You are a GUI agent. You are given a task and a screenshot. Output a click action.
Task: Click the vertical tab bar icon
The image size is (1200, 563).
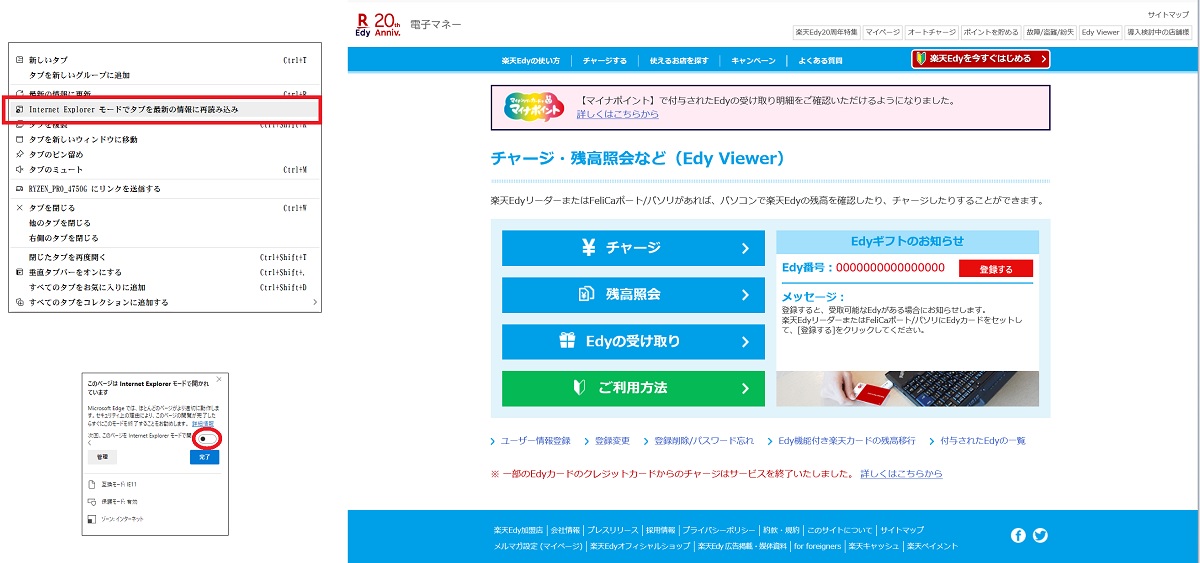pos(19,272)
